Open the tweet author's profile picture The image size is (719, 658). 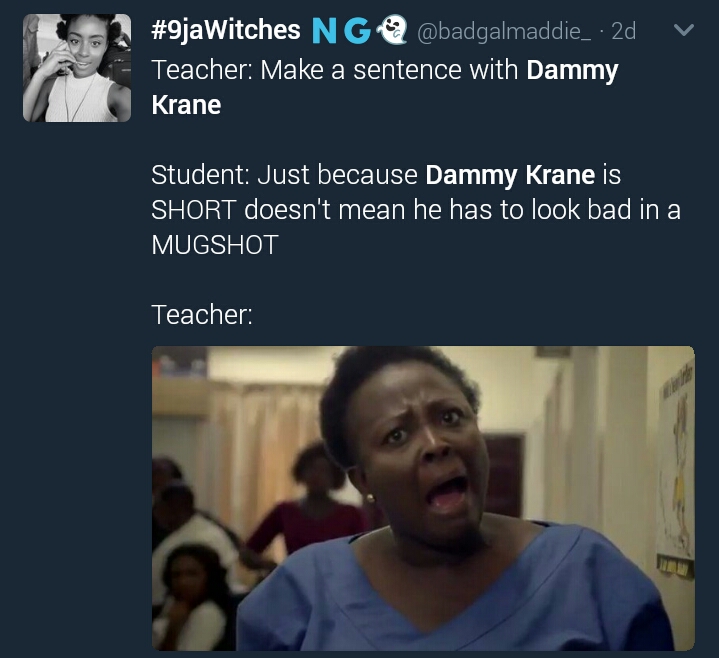(77, 68)
